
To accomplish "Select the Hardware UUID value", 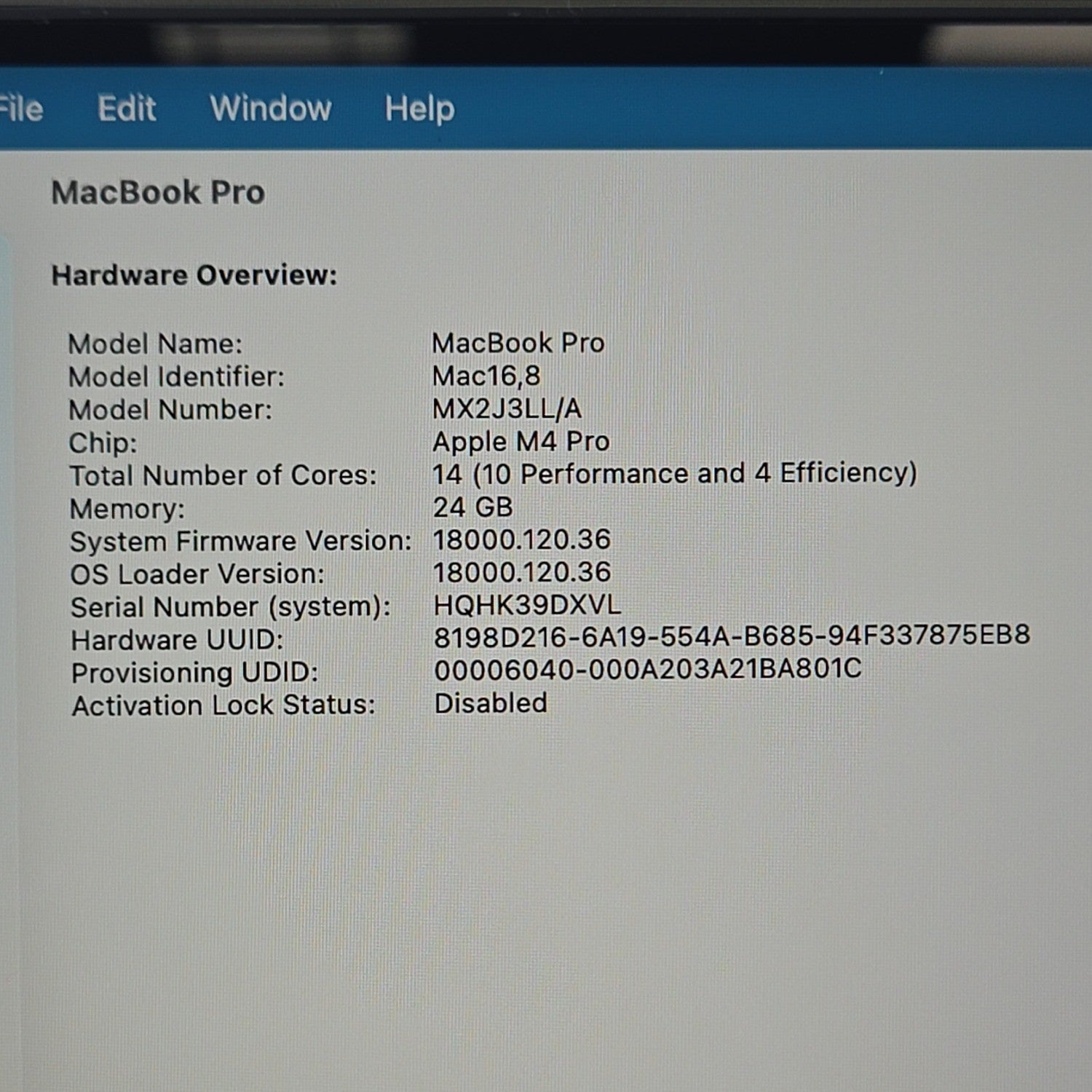I will tap(732, 636).
